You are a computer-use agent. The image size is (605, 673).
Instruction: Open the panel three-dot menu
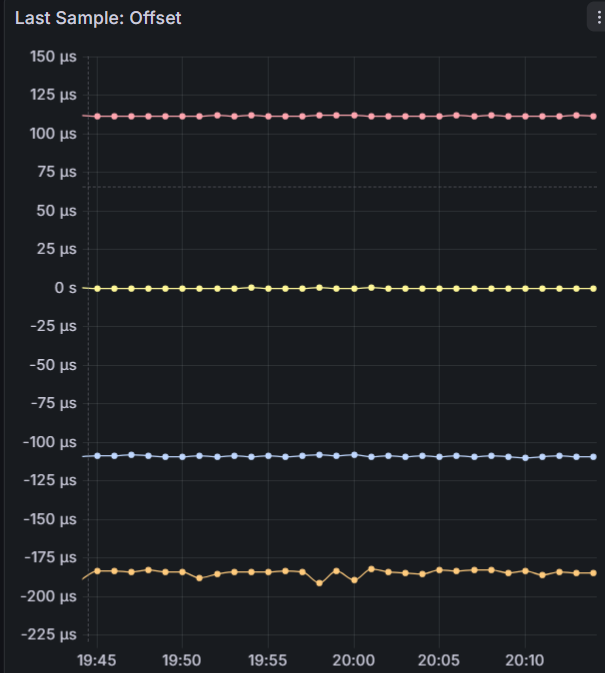[598, 17]
